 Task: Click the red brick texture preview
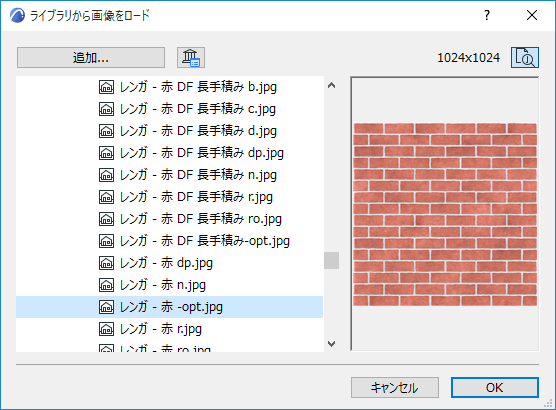click(445, 214)
